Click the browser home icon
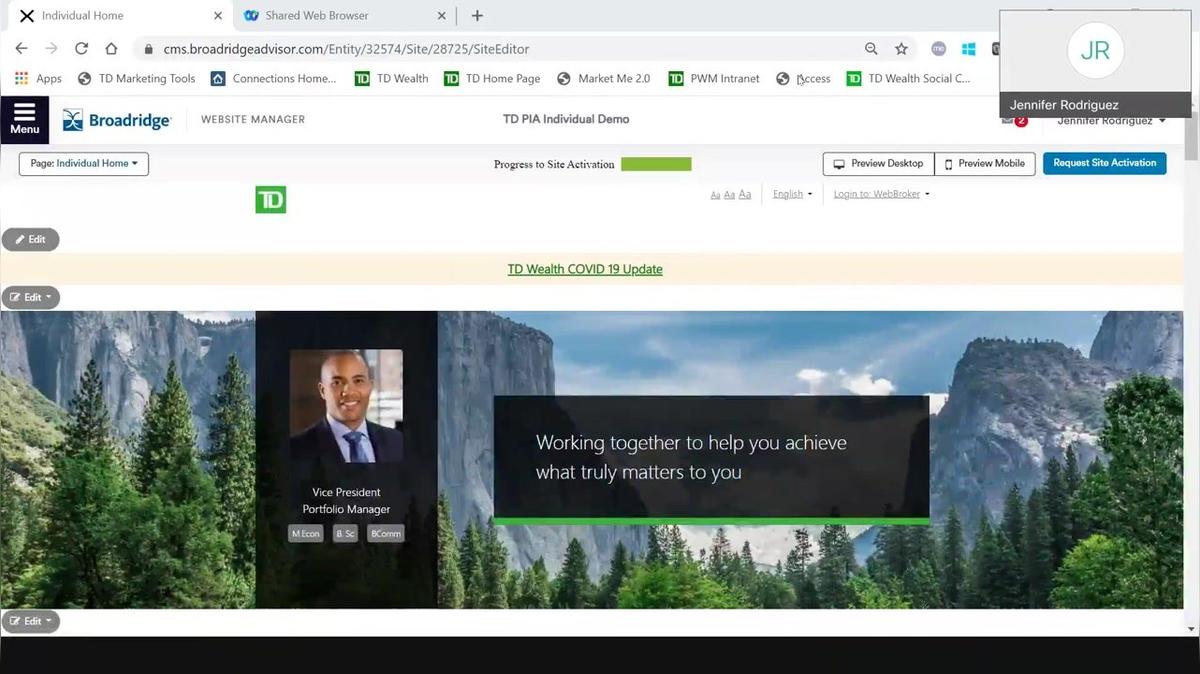1200x674 pixels. (x=111, y=48)
